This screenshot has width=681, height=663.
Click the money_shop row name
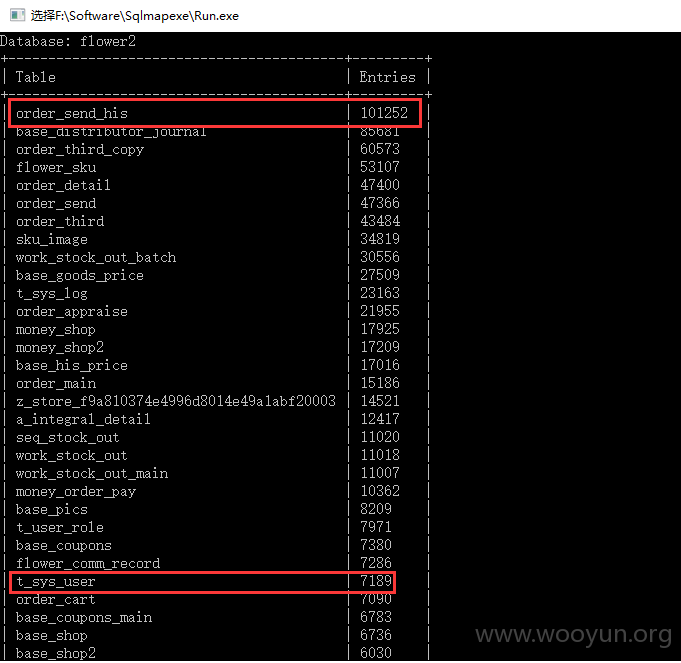tap(56, 330)
